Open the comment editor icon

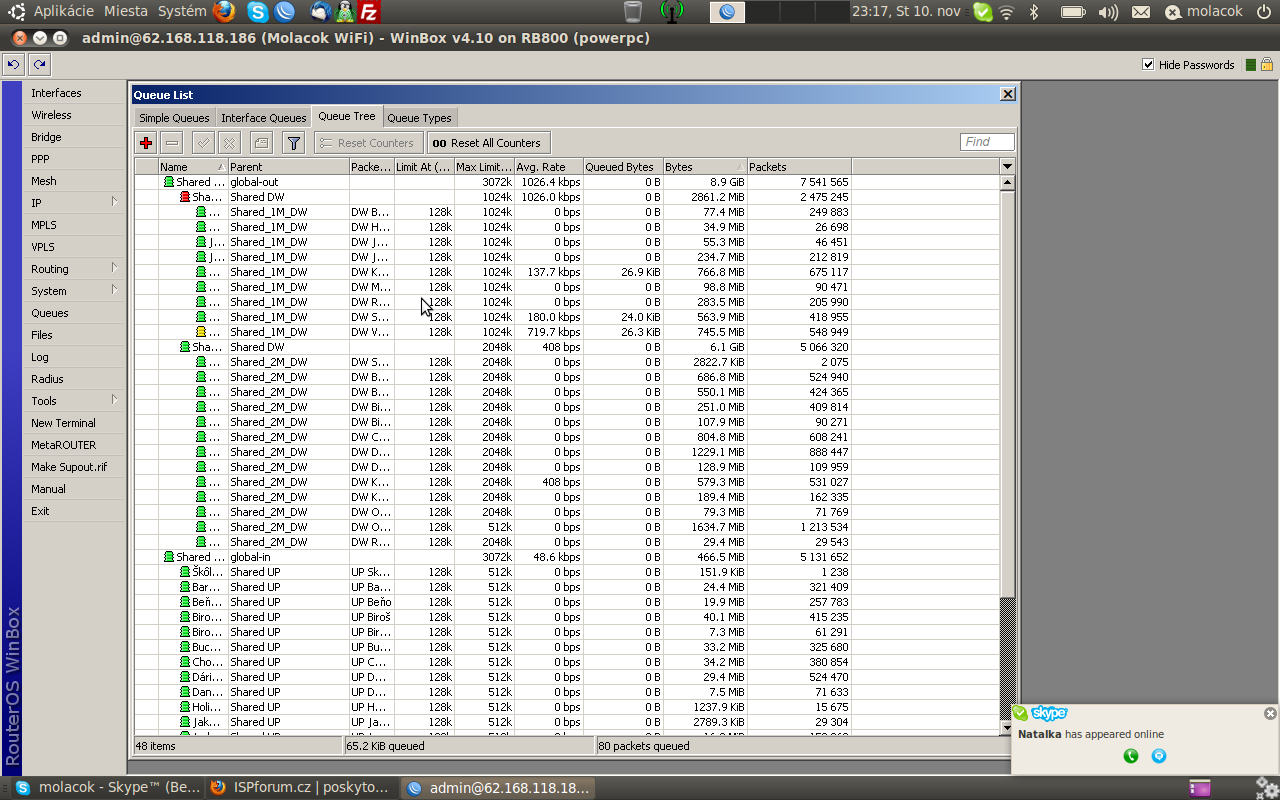[260, 143]
